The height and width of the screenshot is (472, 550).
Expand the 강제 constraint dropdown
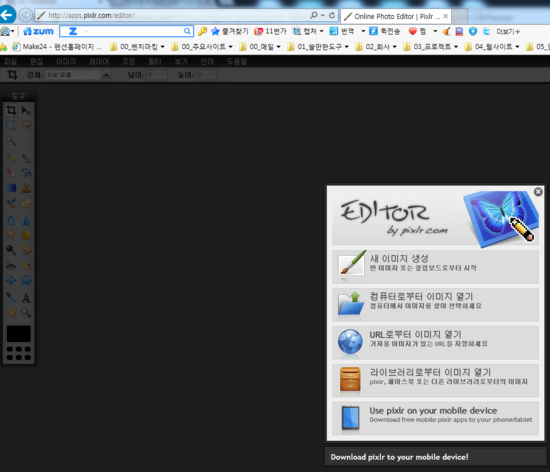click(x=106, y=75)
